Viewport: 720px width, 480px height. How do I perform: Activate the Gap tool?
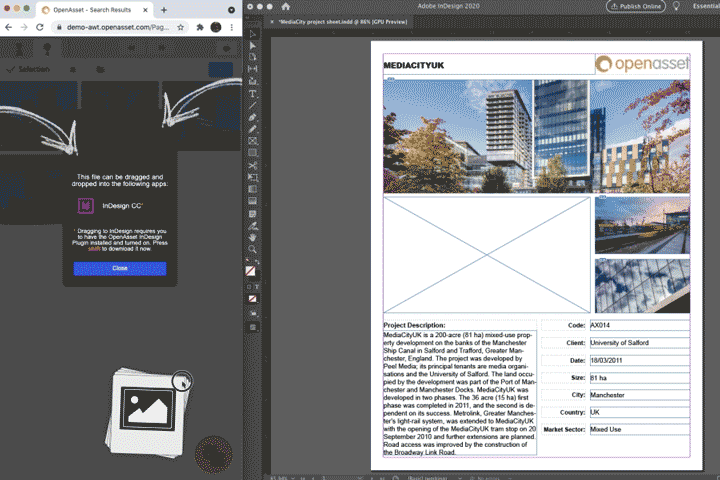(253, 69)
